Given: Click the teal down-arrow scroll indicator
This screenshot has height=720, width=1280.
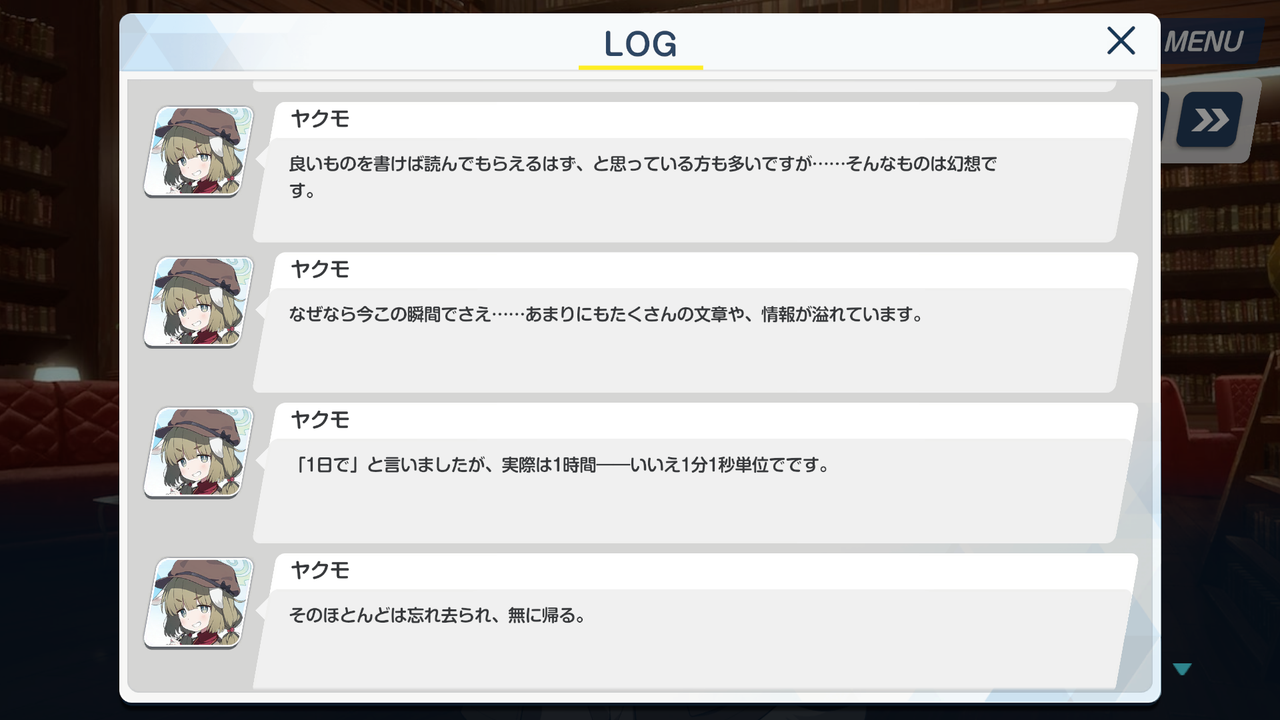Looking at the screenshot, I should click(x=1183, y=669).
